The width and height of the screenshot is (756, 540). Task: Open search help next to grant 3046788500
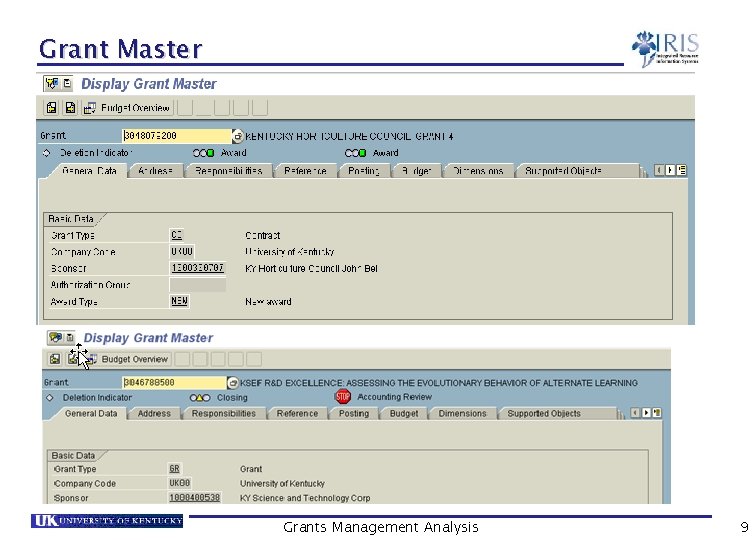click(232, 383)
